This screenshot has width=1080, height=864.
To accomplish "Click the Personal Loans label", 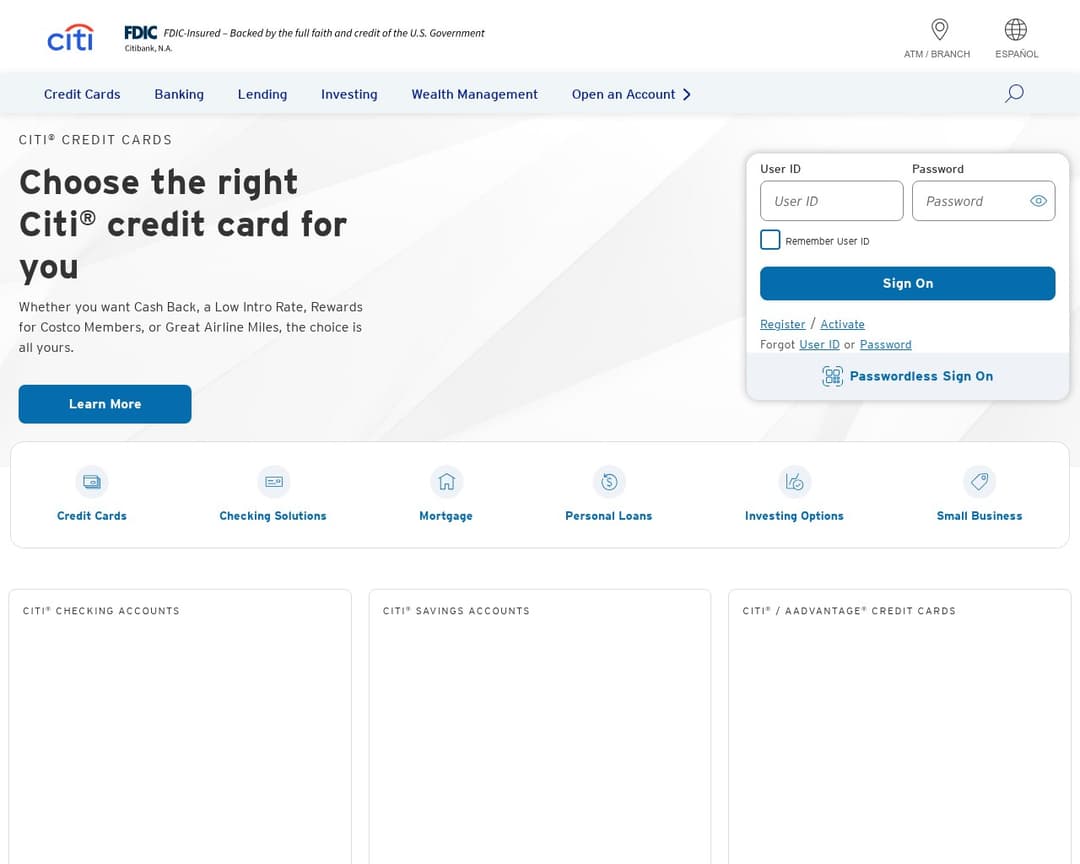I will tap(608, 516).
